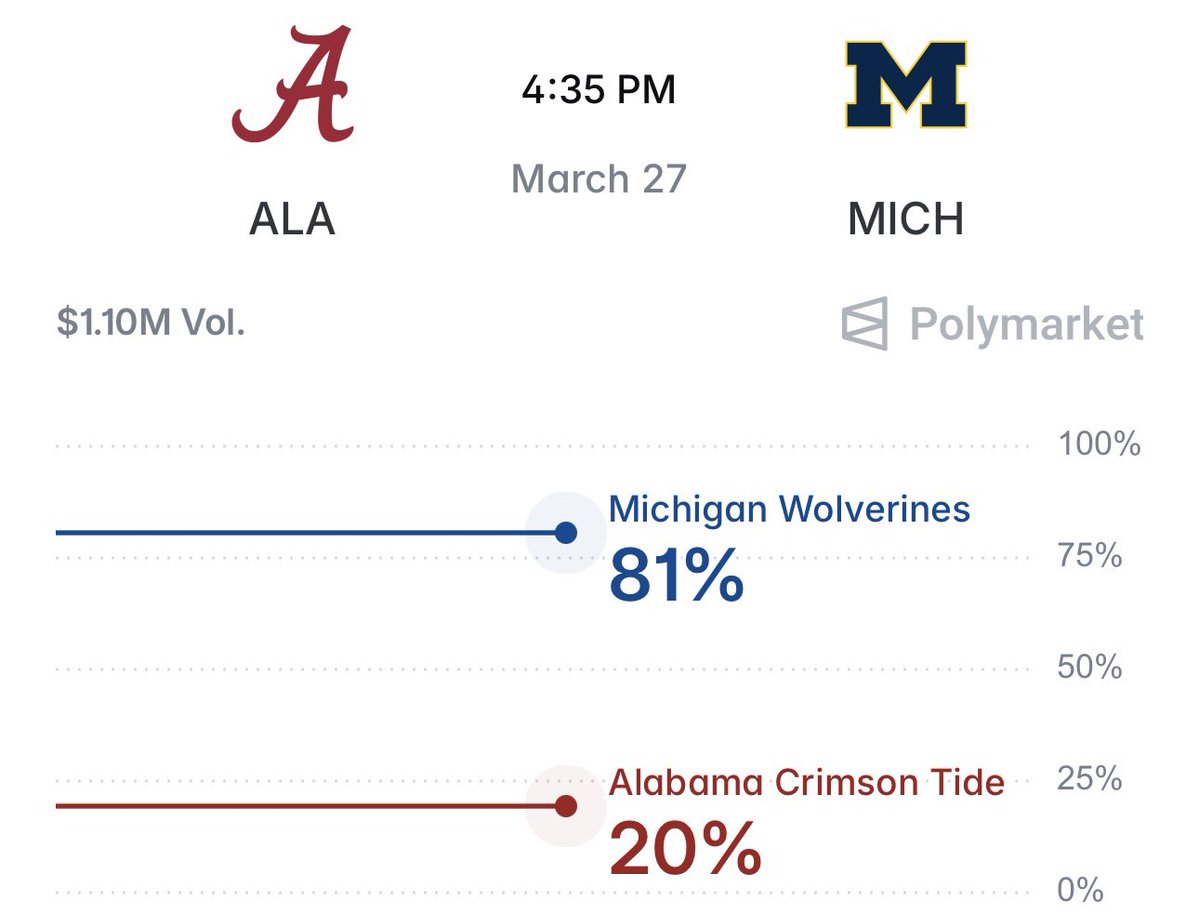Image resolution: width=1199 pixels, height=914 pixels.
Task: Click the Michigan block M logo
Action: coord(906,85)
